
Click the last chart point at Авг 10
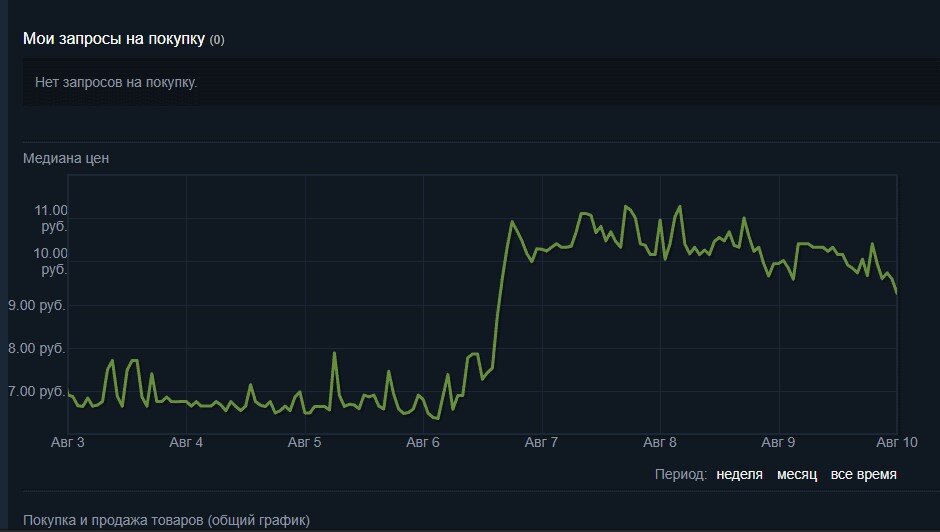click(896, 293)
